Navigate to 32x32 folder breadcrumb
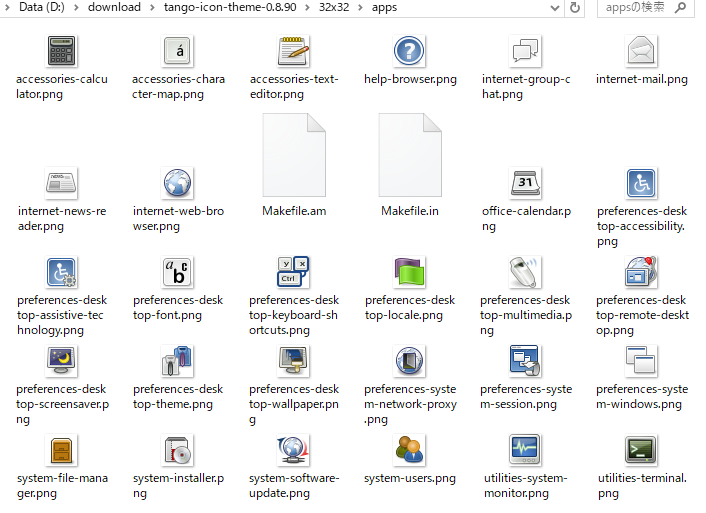Image resolution: width=706 pixels, height=513 pixels. [x=334, y=7]
